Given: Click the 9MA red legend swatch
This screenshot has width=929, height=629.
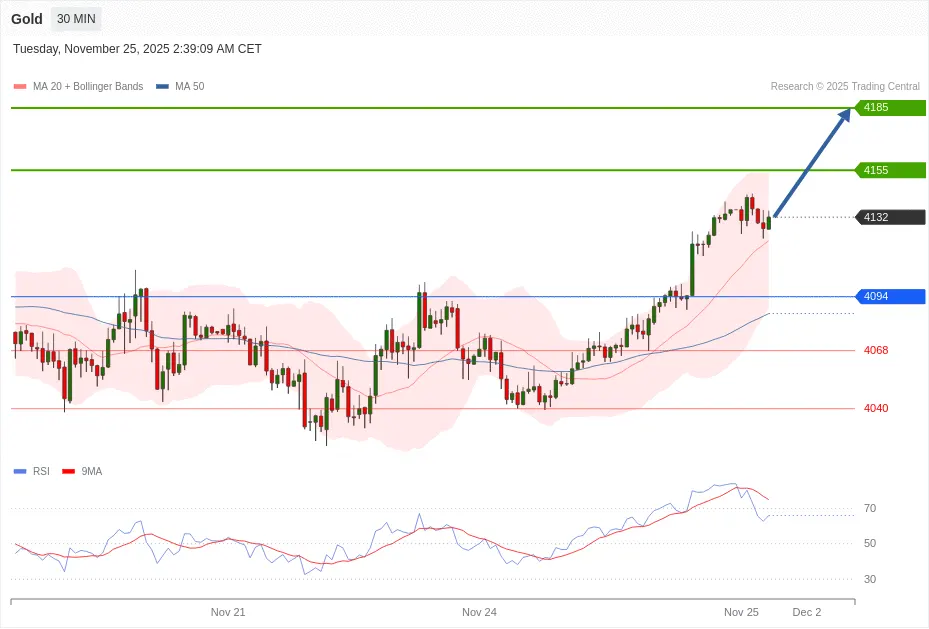Looking at the screenshot, I should [69, 471].
